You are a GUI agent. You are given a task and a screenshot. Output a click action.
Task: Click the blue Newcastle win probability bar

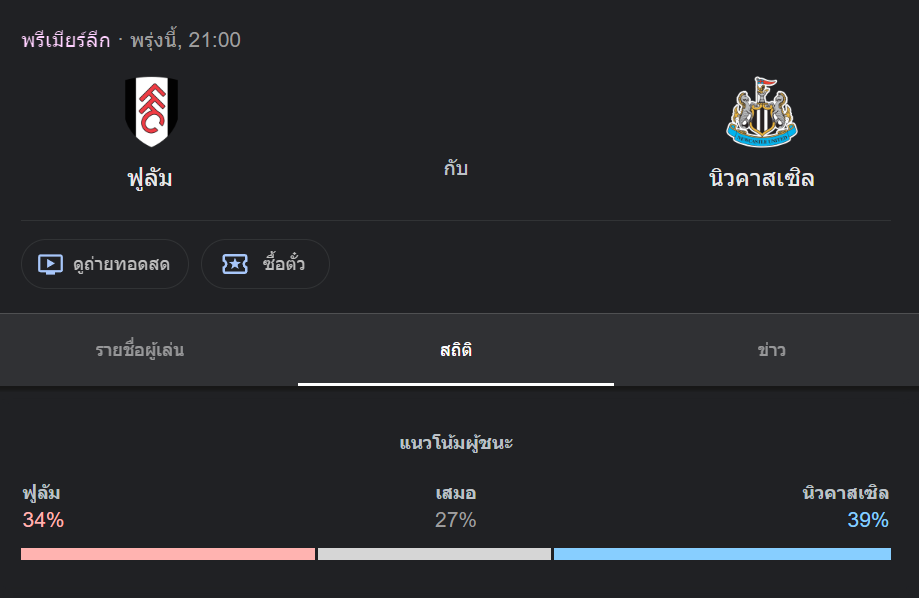pos(722,554)
